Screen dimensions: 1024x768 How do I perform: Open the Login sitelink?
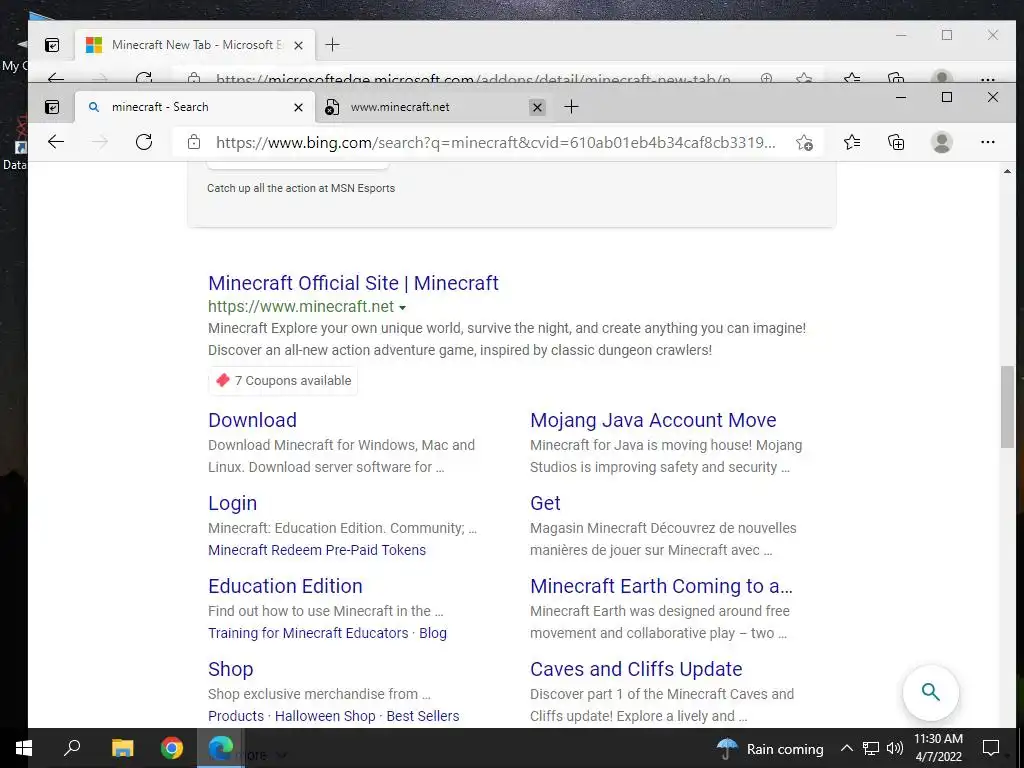[x=232, y=503]
